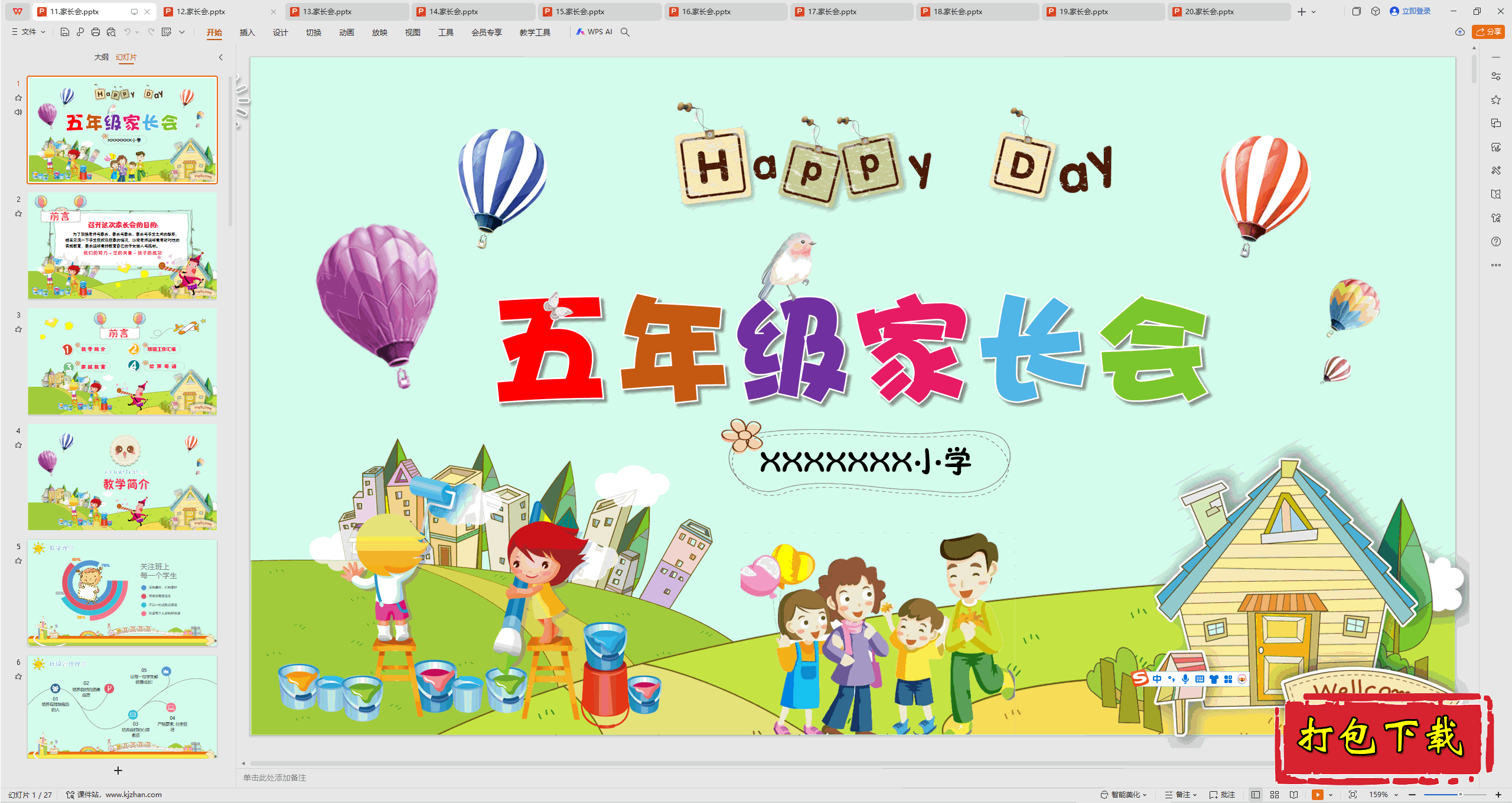
Task: Click the fit slide to window icon
Action: coord(1353,795)
